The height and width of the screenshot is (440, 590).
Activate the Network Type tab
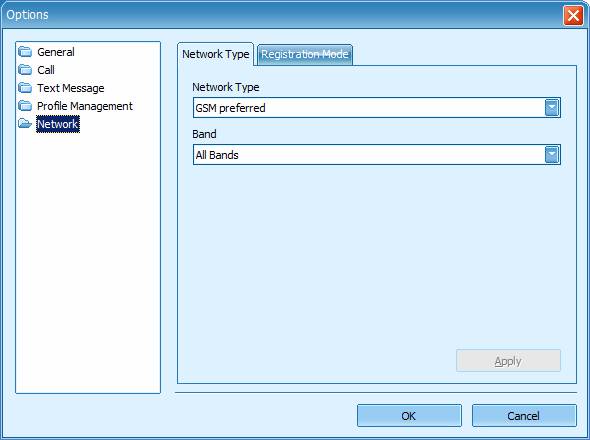coord(216,54)
